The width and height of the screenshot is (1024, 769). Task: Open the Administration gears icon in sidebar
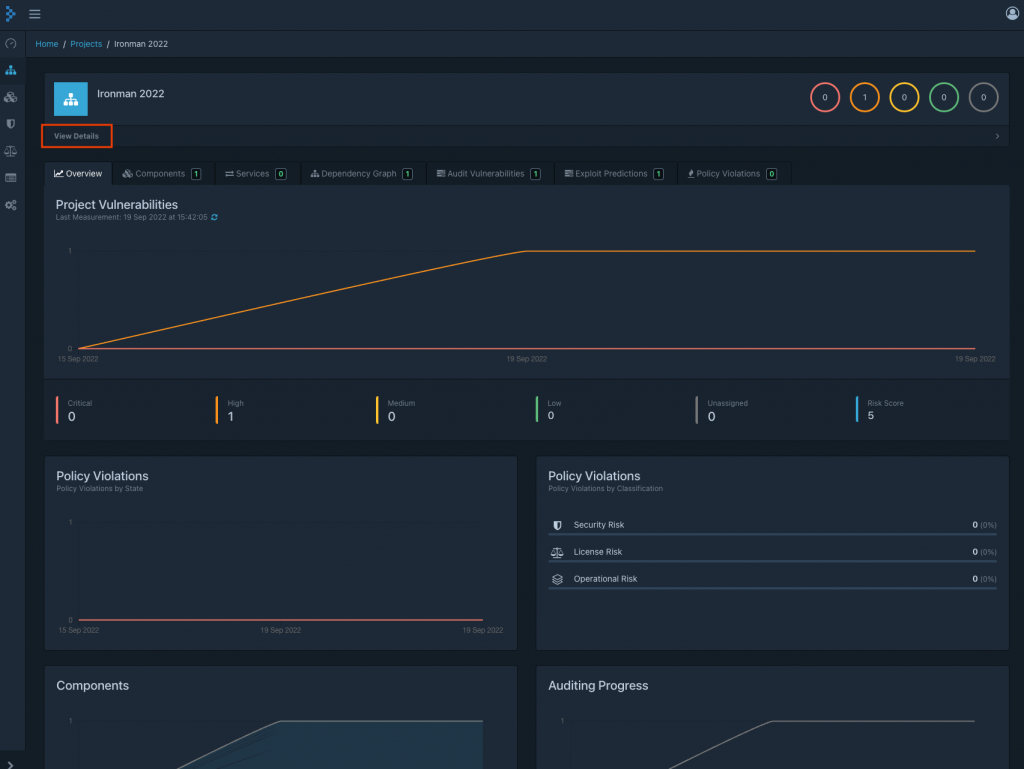(x=10, y=205)
